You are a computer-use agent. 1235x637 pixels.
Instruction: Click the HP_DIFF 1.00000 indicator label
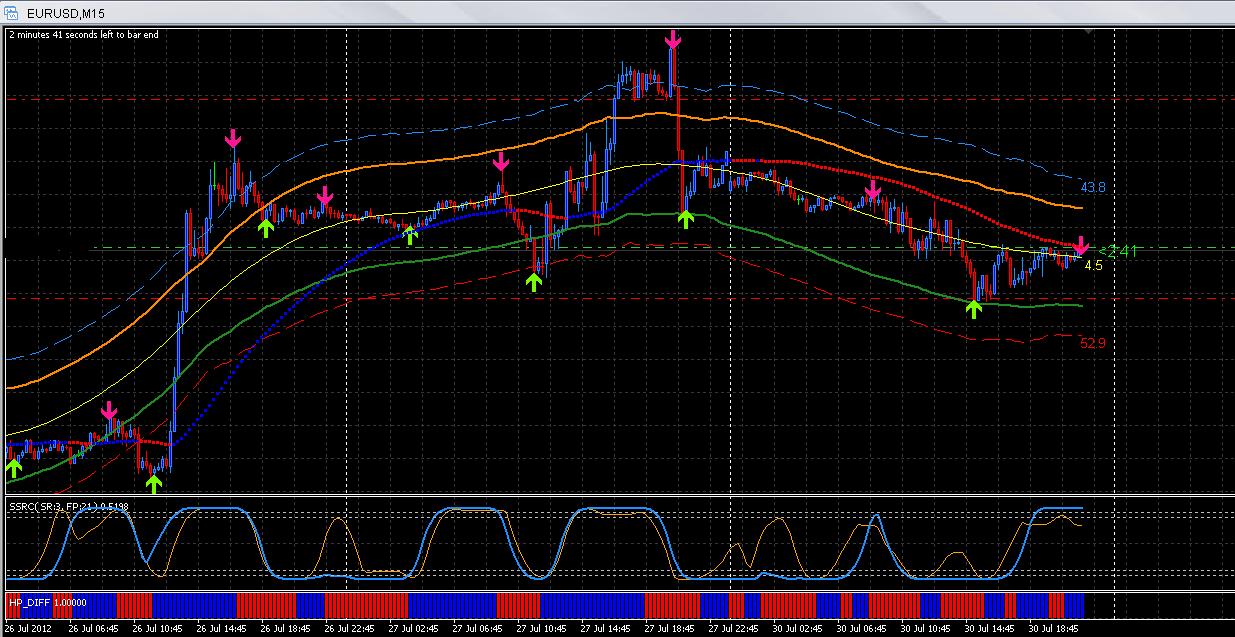click(x=47, y=602)
